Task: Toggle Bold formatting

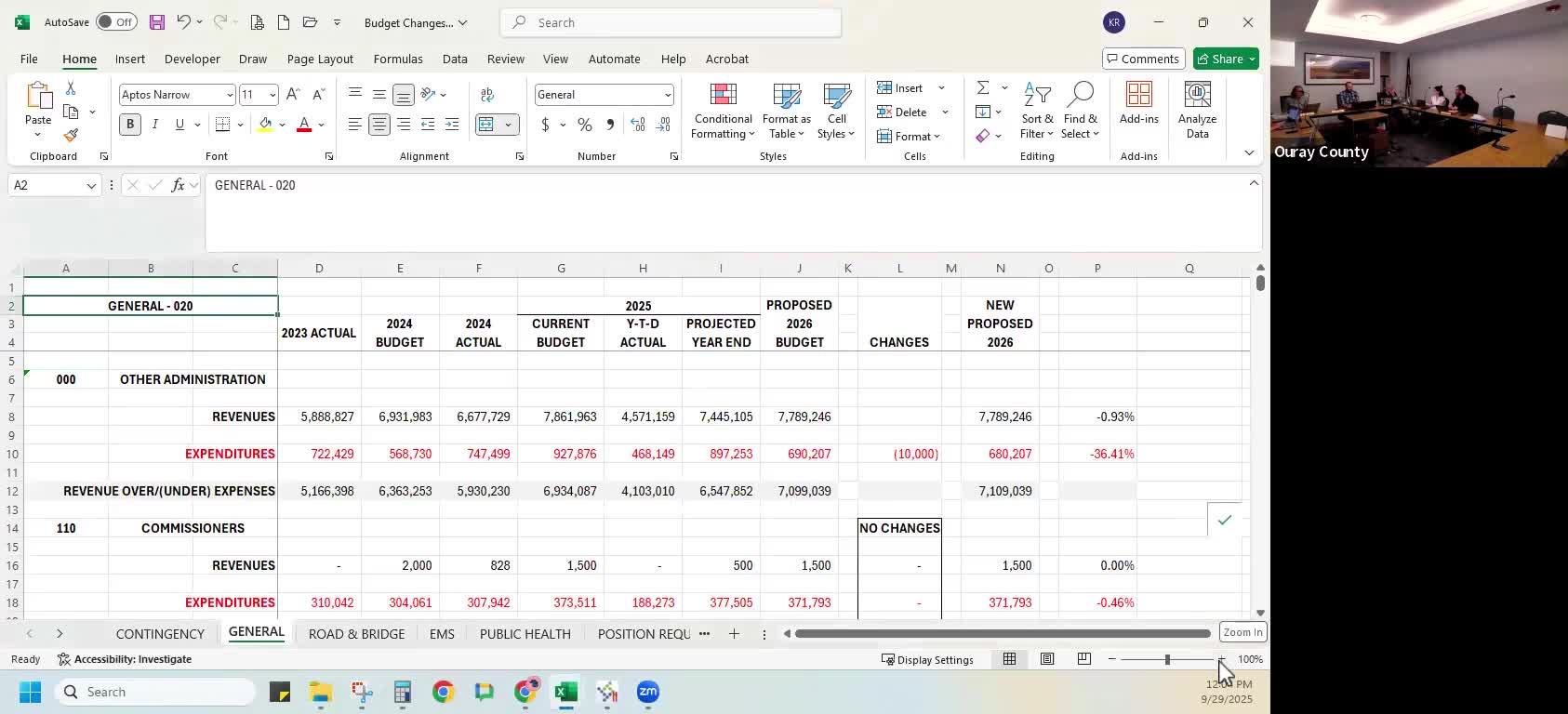Action: (130, 125)
